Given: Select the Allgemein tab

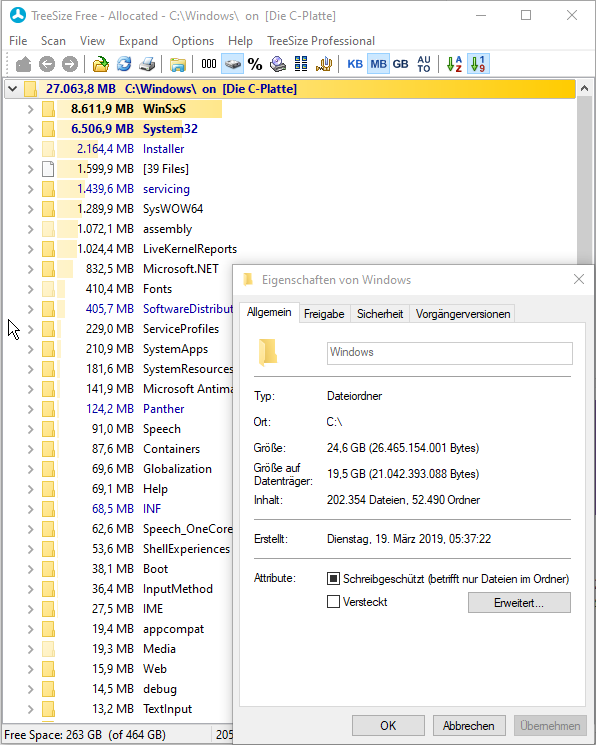Looking at the screenshot, I should [269, 313].
